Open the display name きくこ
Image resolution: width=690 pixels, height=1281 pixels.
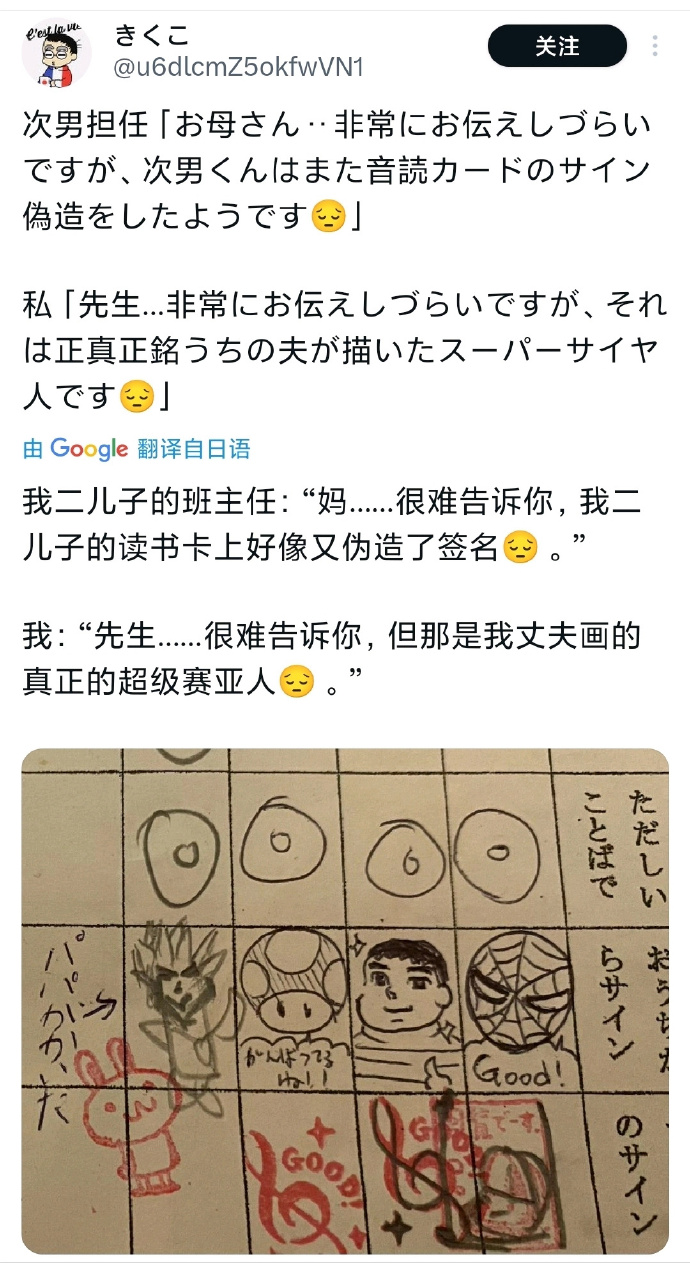click(x=151, y=37)
